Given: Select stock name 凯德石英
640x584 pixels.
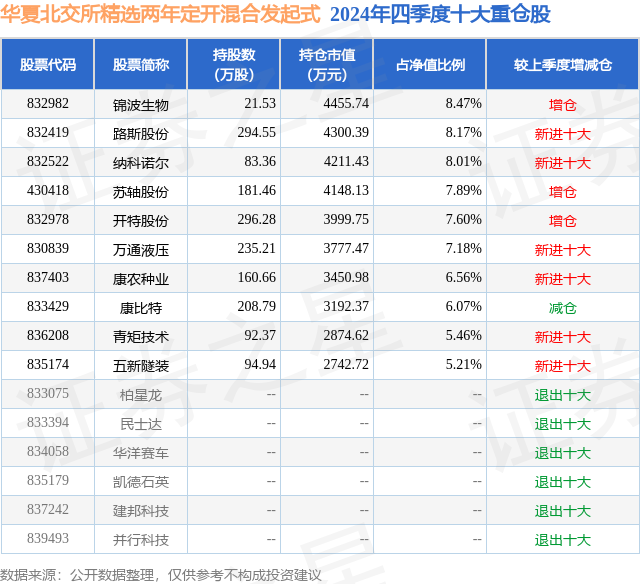Looking at the screenshot, I should [141, 482].
